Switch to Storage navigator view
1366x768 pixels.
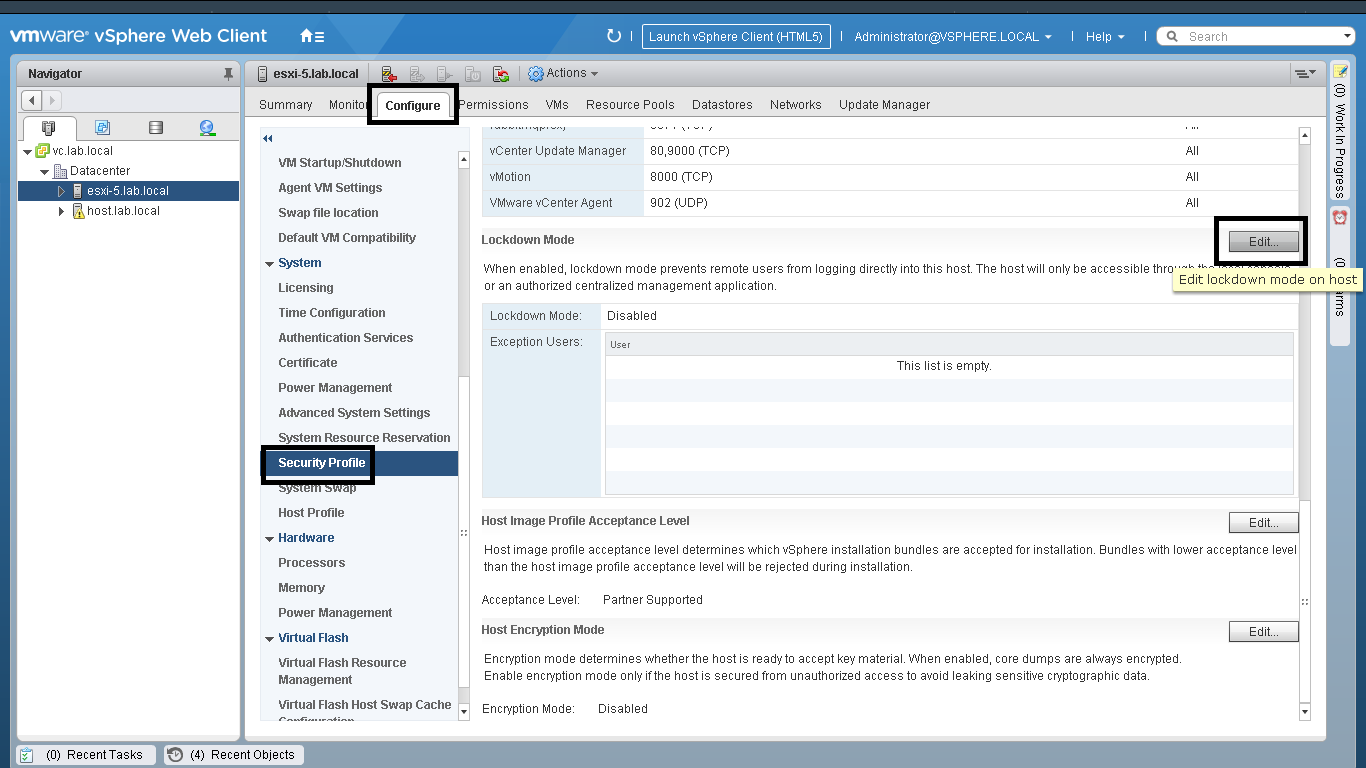click(155, 127)
